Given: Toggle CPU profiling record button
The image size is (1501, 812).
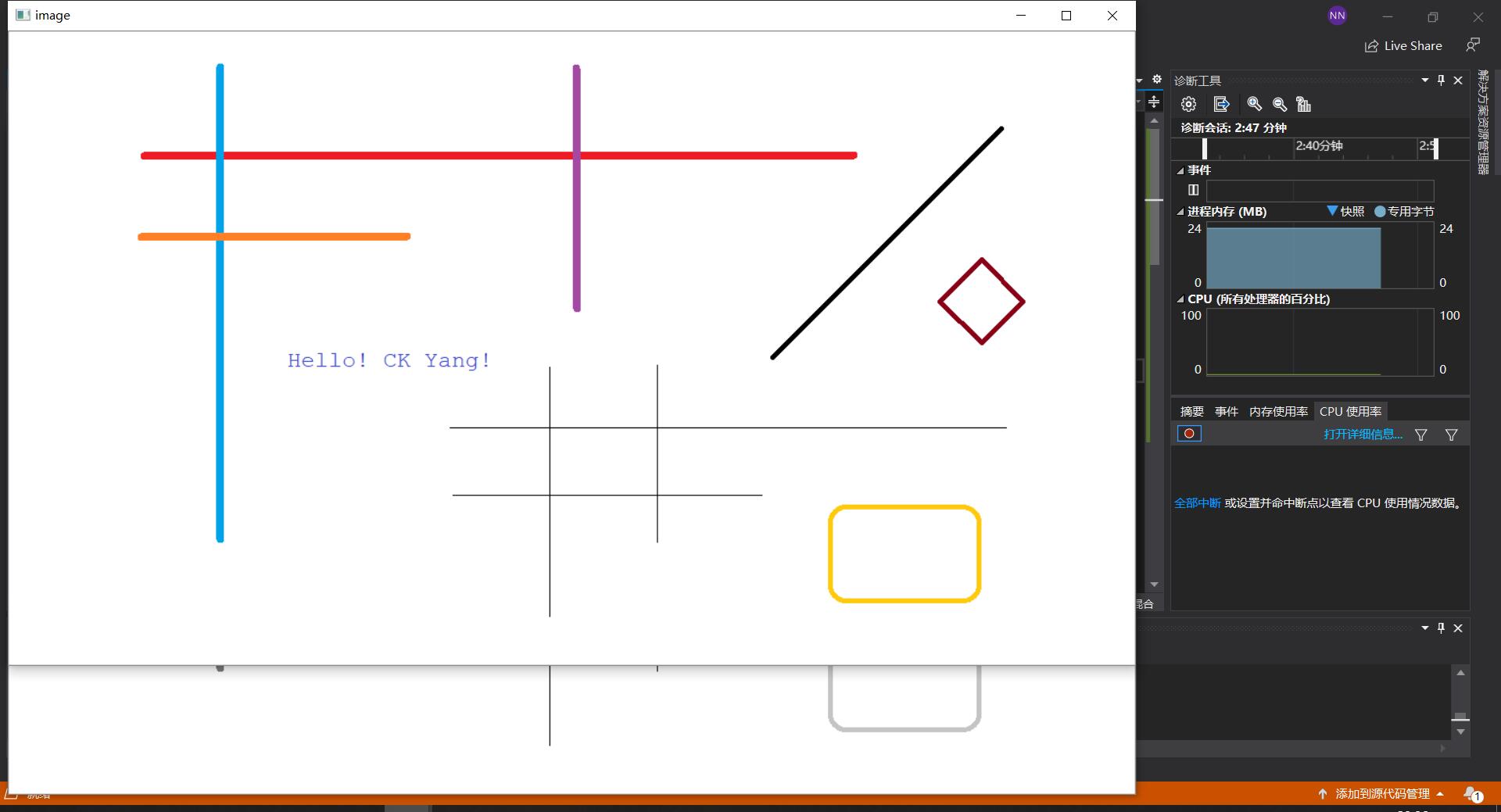Looking at the screenshot, I should tap(1189, 434).
